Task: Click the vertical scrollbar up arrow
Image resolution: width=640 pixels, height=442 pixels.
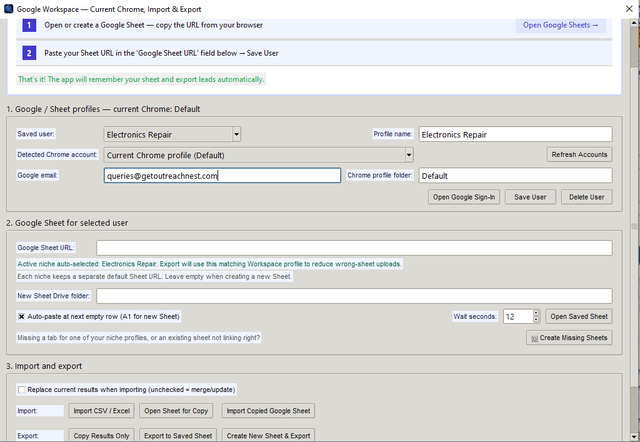Action: 634,23
